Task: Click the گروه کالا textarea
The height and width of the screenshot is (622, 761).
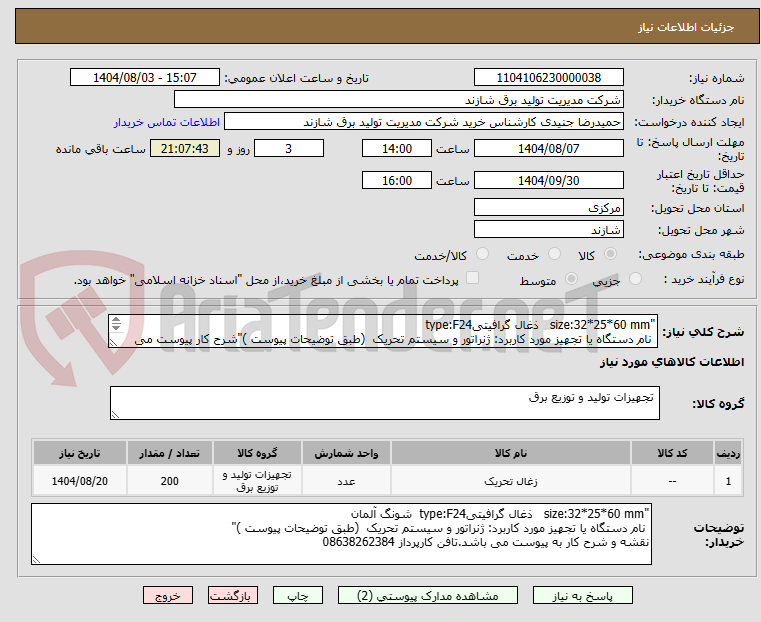Action: tap(385, 403)
